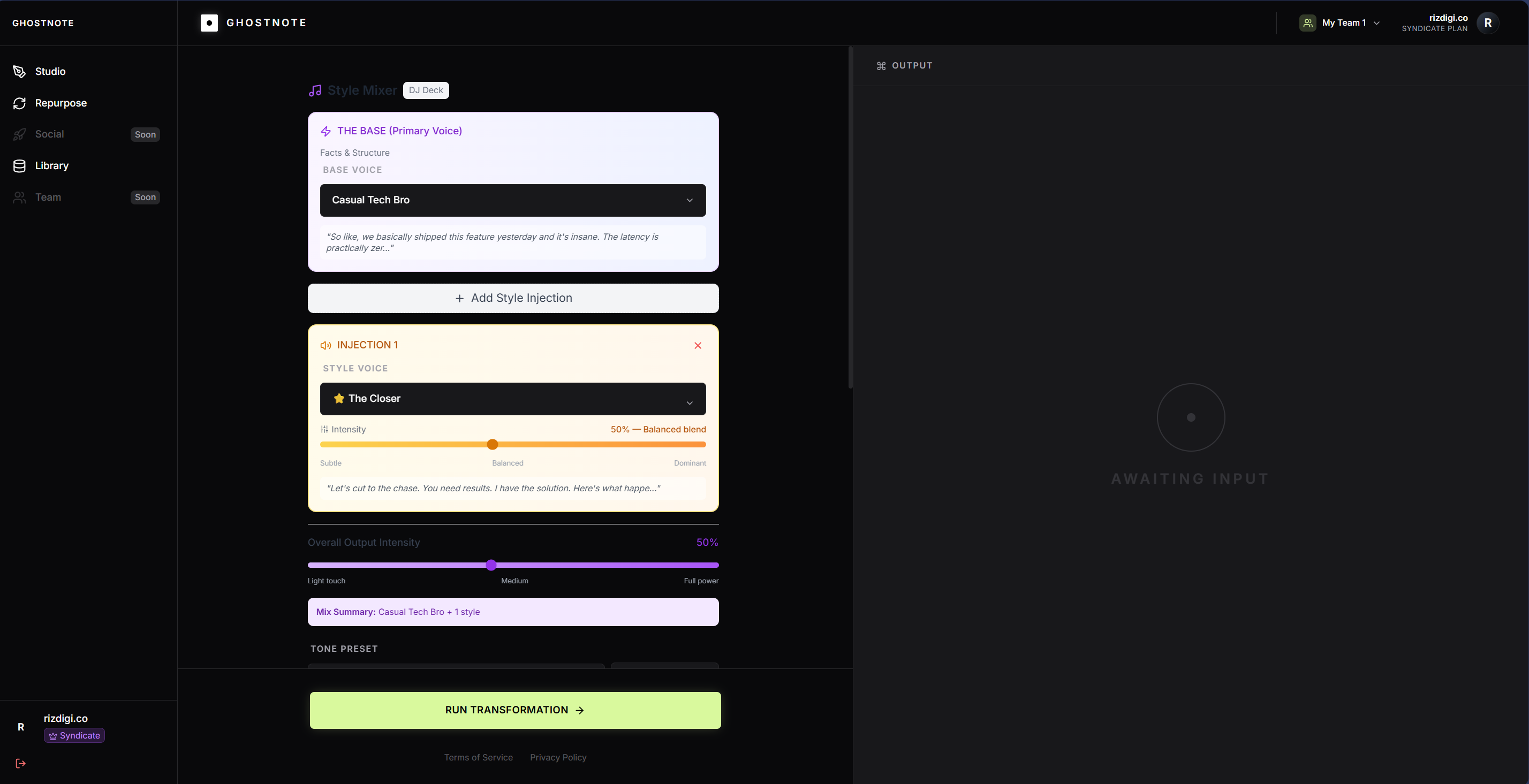1529x784 pixels.
Task: Remove Injection 1 with the red X
Action: coord(698,345)
